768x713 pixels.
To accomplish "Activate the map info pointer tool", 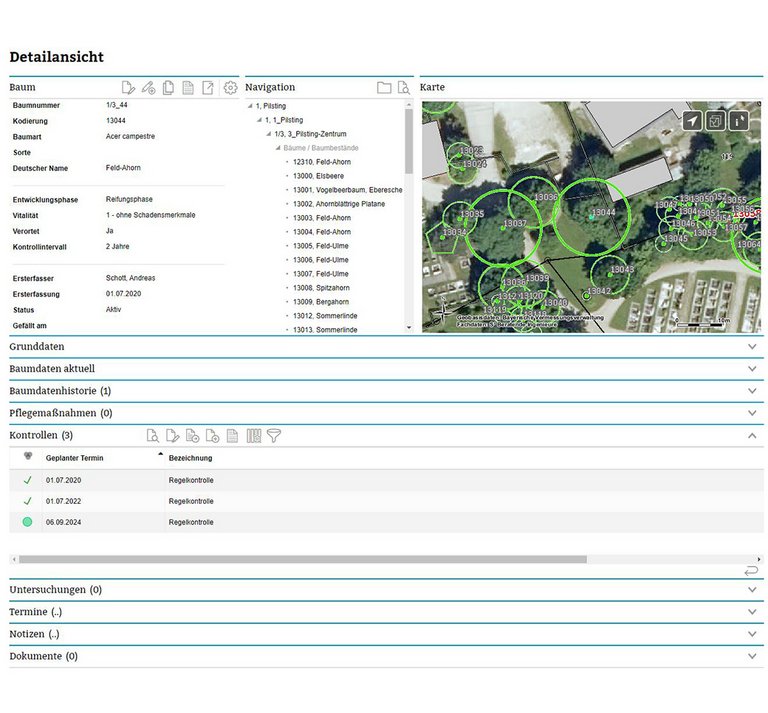I will pos(739,120).
